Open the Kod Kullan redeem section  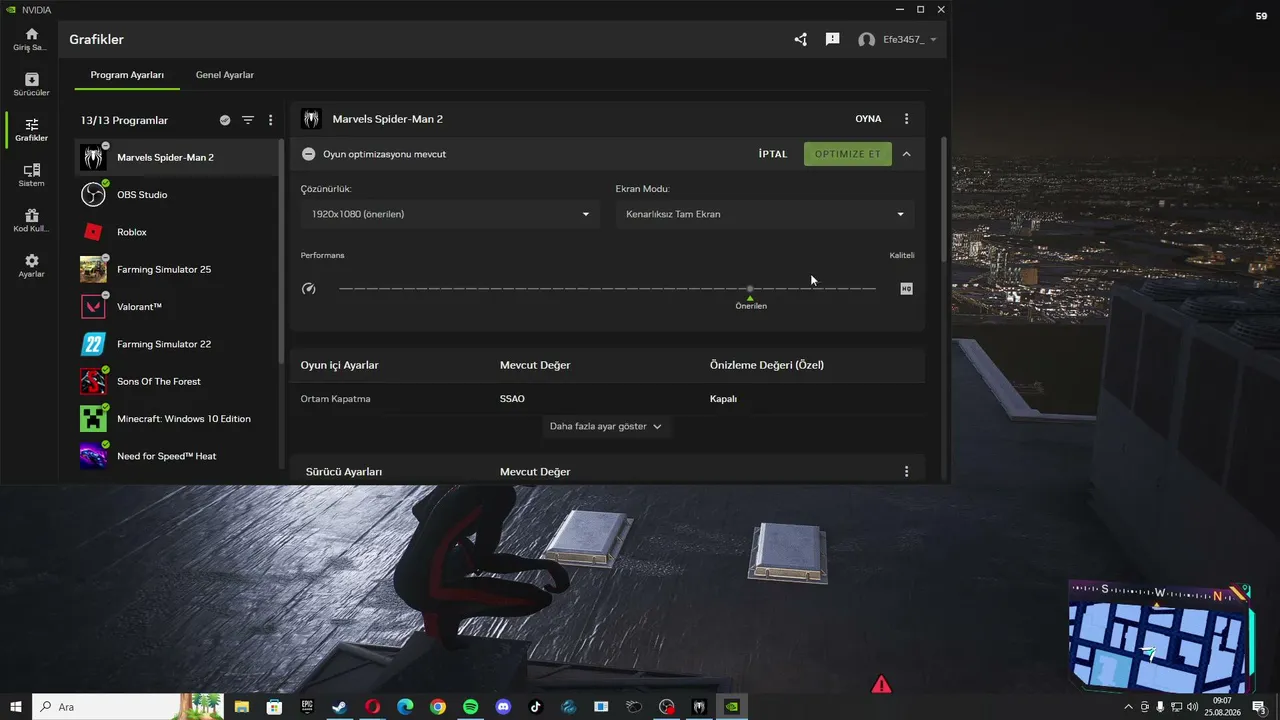coord(32,221)
